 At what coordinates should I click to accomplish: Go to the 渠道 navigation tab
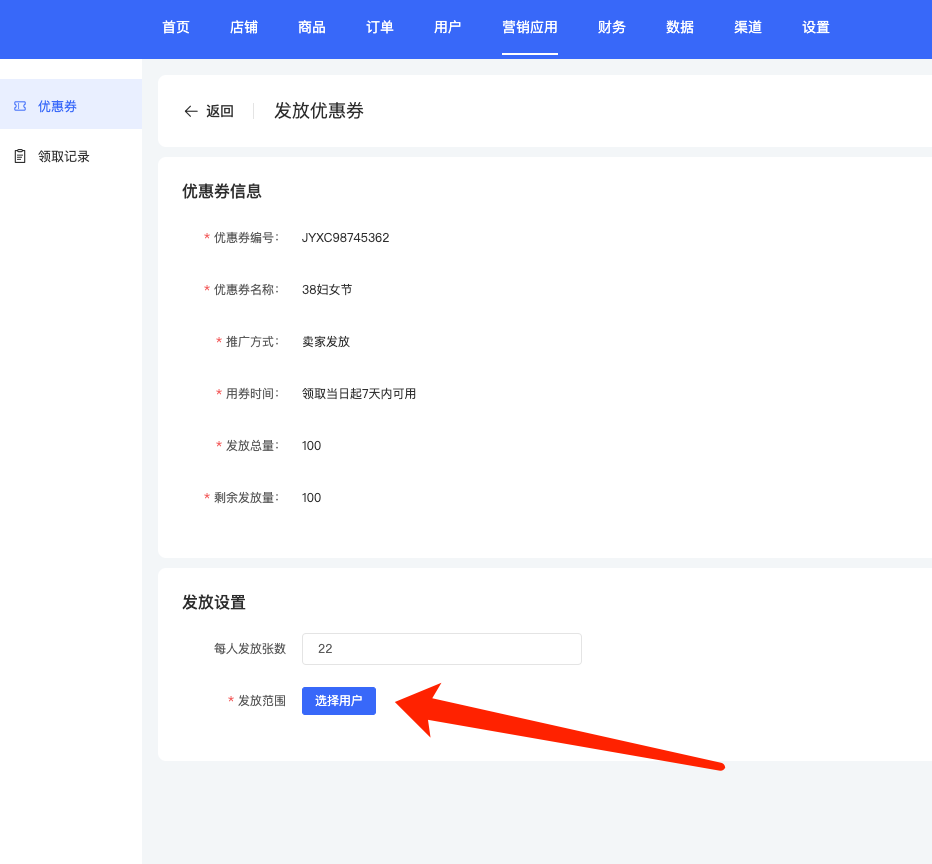click(748, 28)
